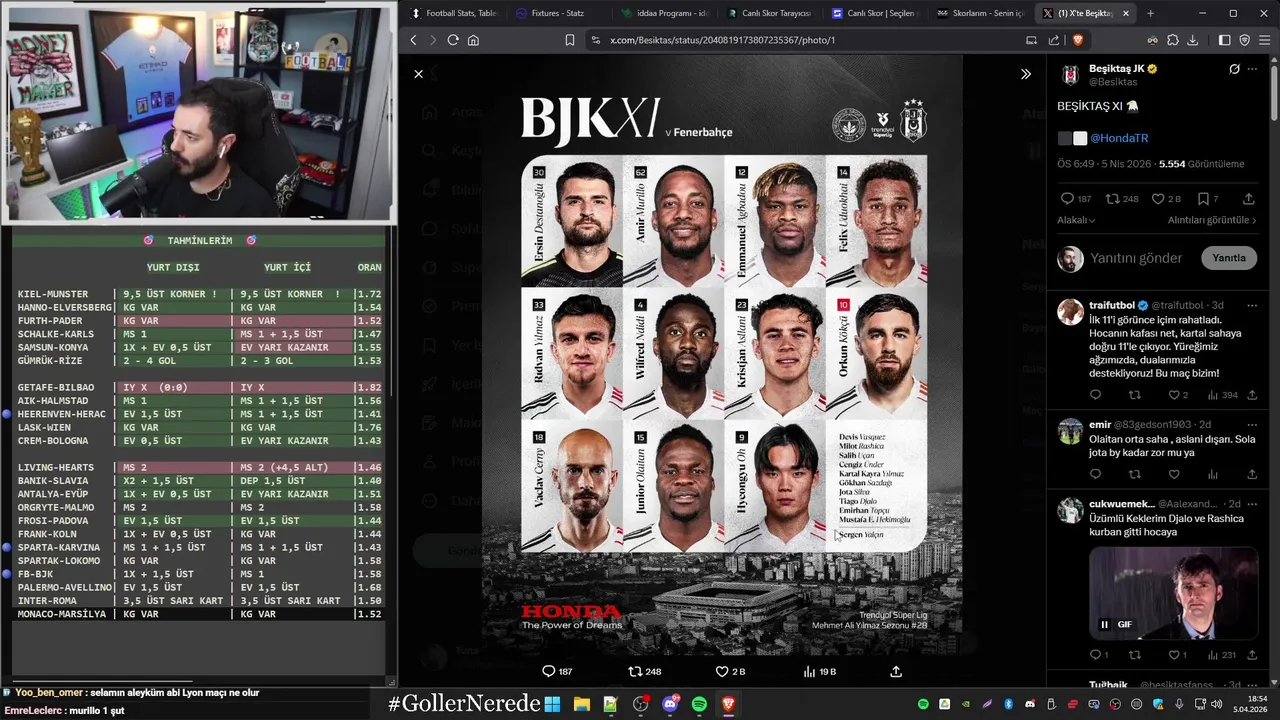
Task: Share icon under the photo
Action: click(896, 671)
